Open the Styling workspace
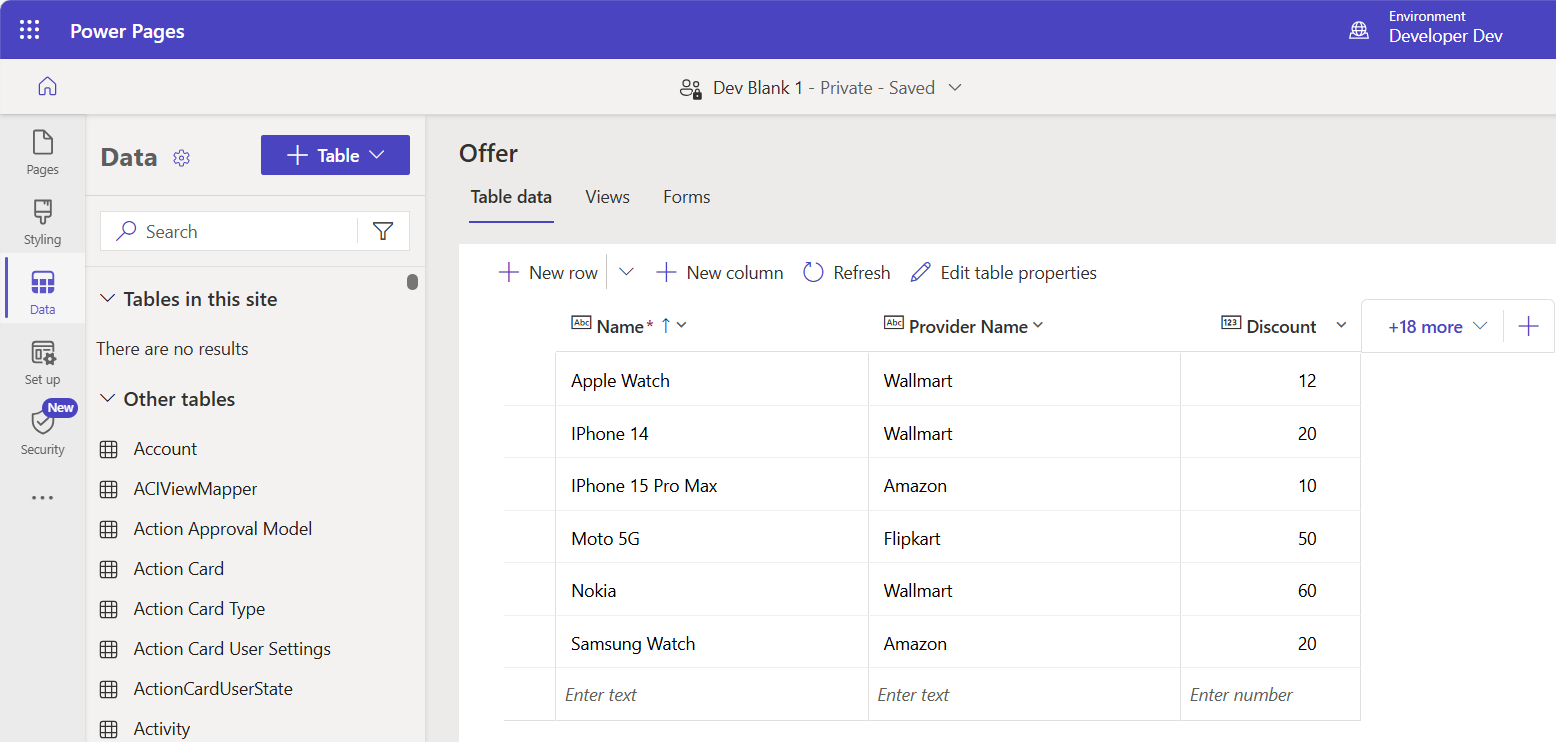 [x=42, y=222]
